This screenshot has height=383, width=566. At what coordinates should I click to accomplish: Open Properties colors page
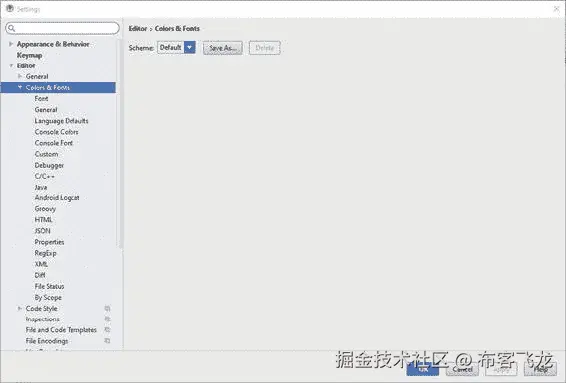pos(49,242)
